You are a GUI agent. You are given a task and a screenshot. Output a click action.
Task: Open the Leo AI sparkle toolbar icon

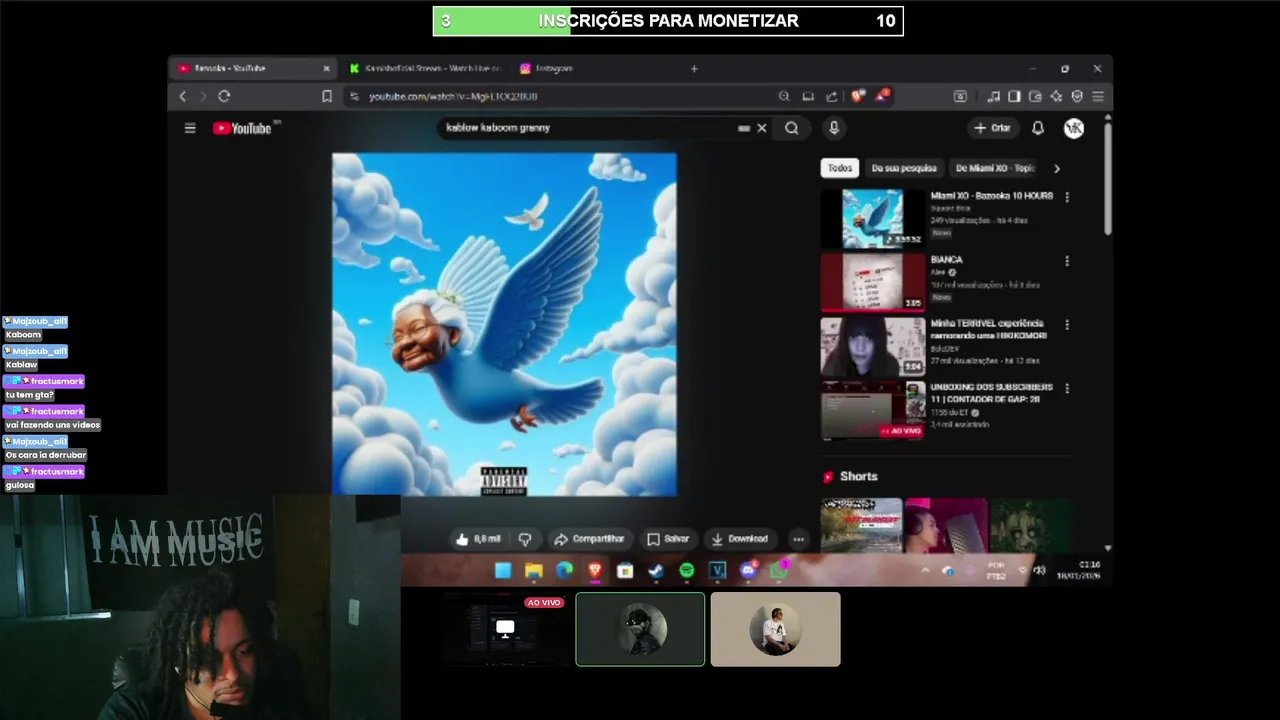tap(1056, 96)
